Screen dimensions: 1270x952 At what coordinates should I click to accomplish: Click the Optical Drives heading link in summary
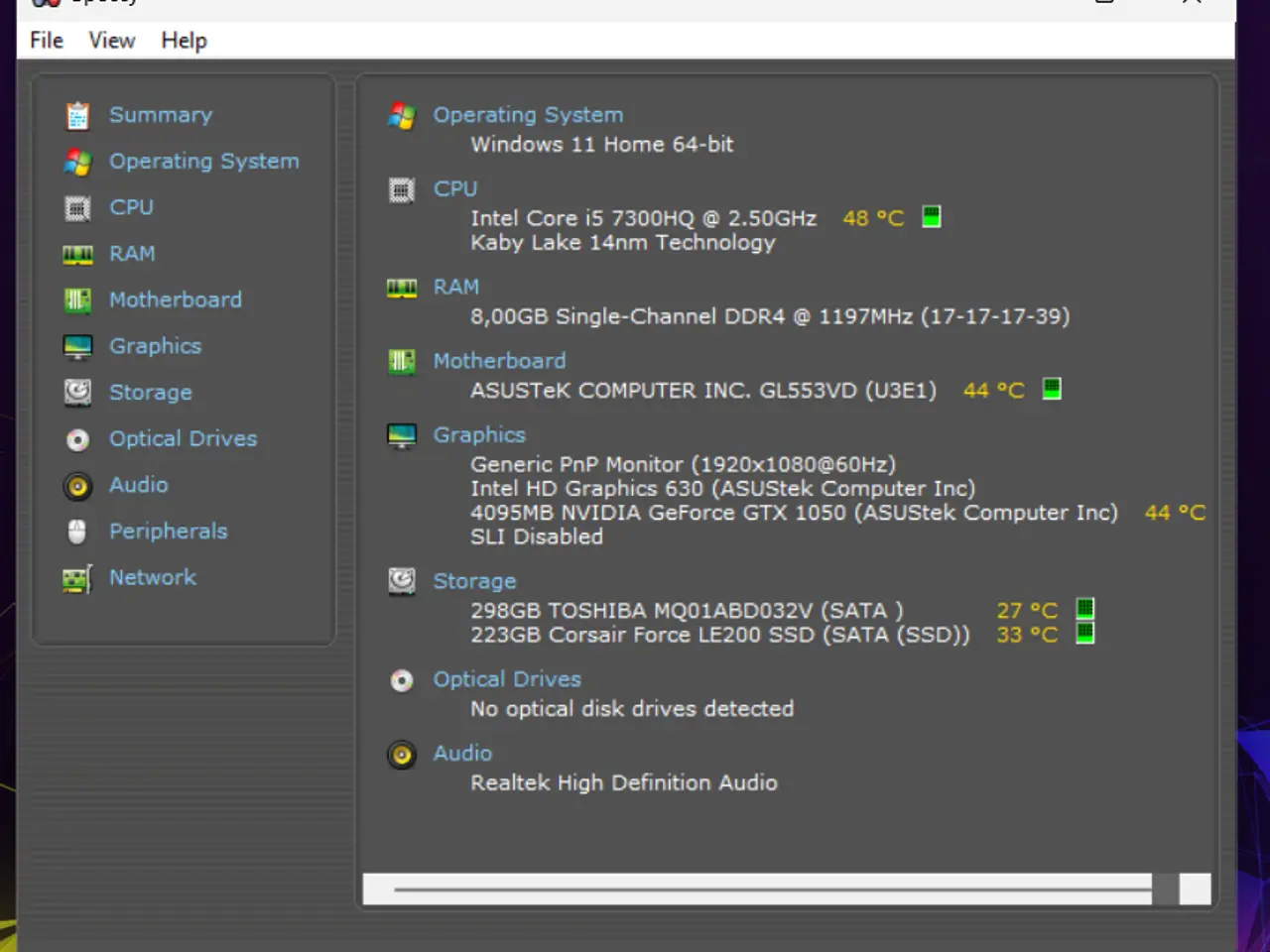[x=507, y=679]
